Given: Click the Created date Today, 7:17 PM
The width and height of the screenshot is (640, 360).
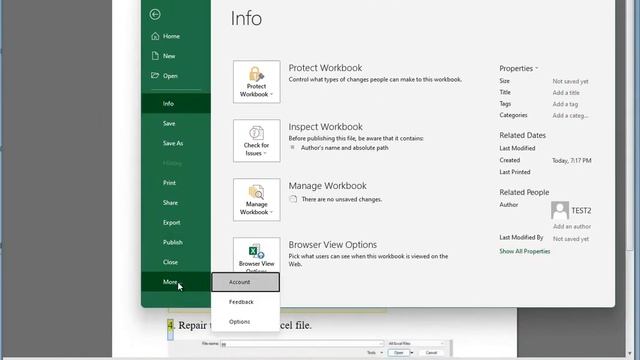Looking at the screenshot, I should coord(572,161).
